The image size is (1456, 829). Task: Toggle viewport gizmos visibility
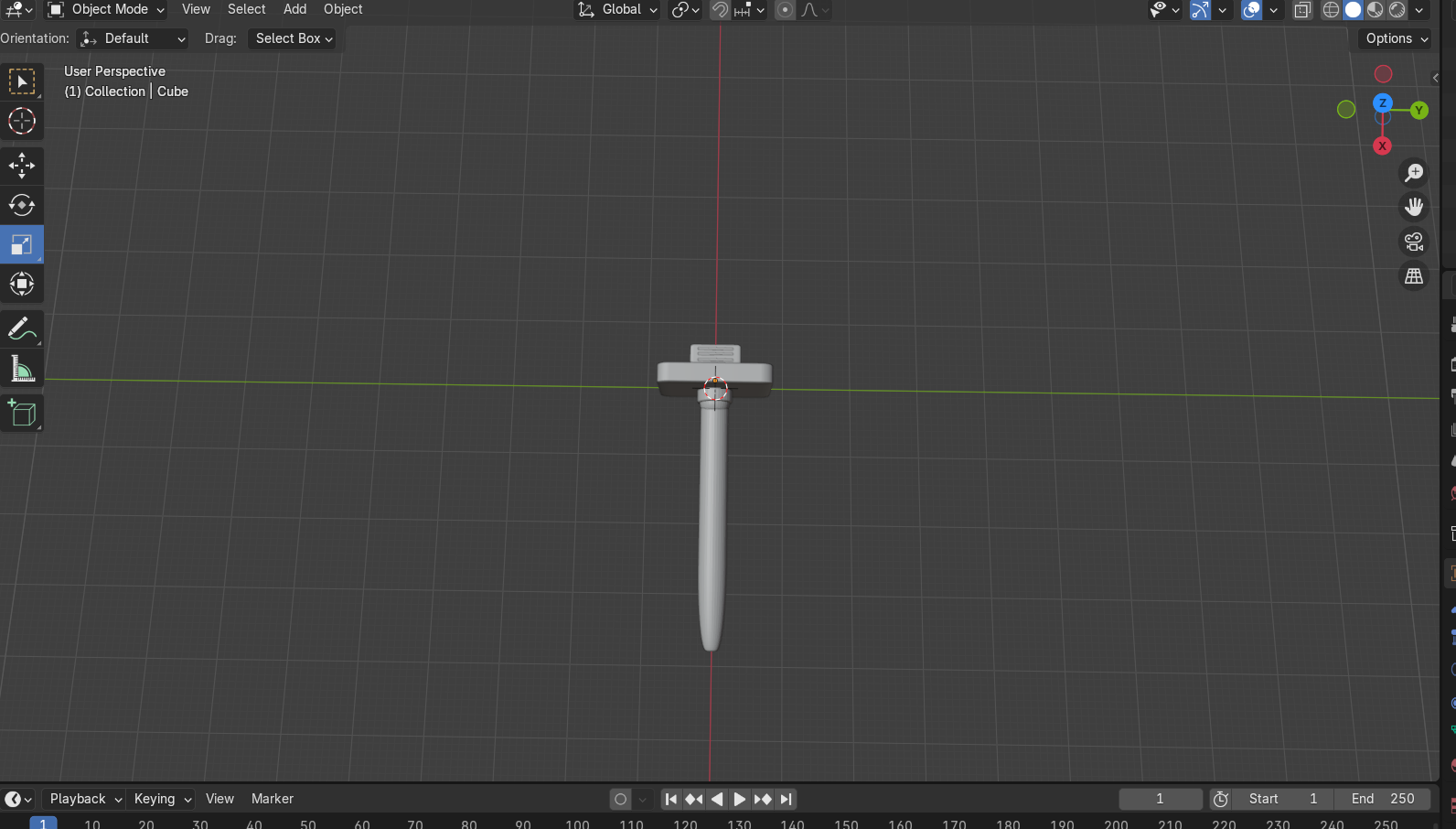pyautogui.click(x=1200, y=10)
